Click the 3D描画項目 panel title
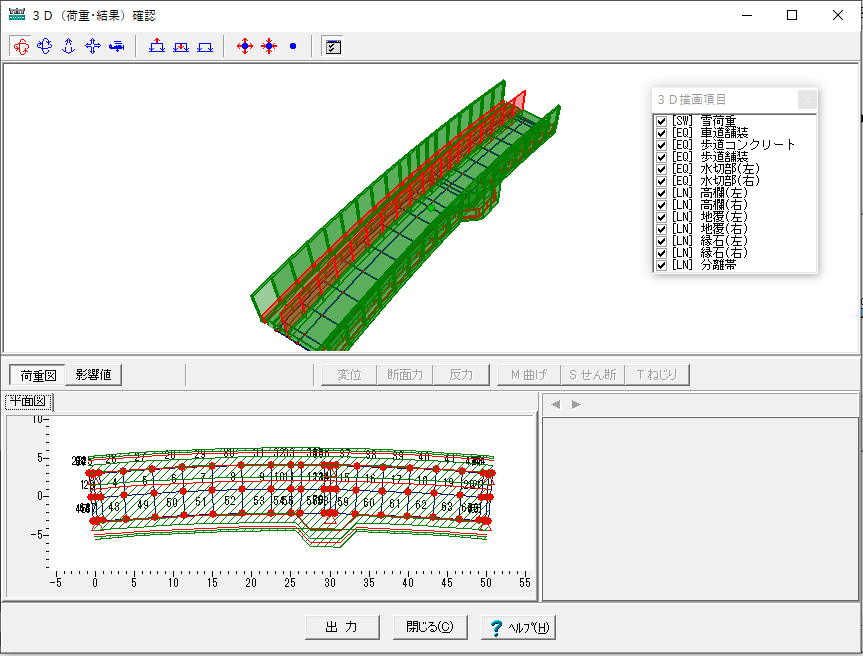The height and width of the screenshot is (656, 863). pos(691,100)
